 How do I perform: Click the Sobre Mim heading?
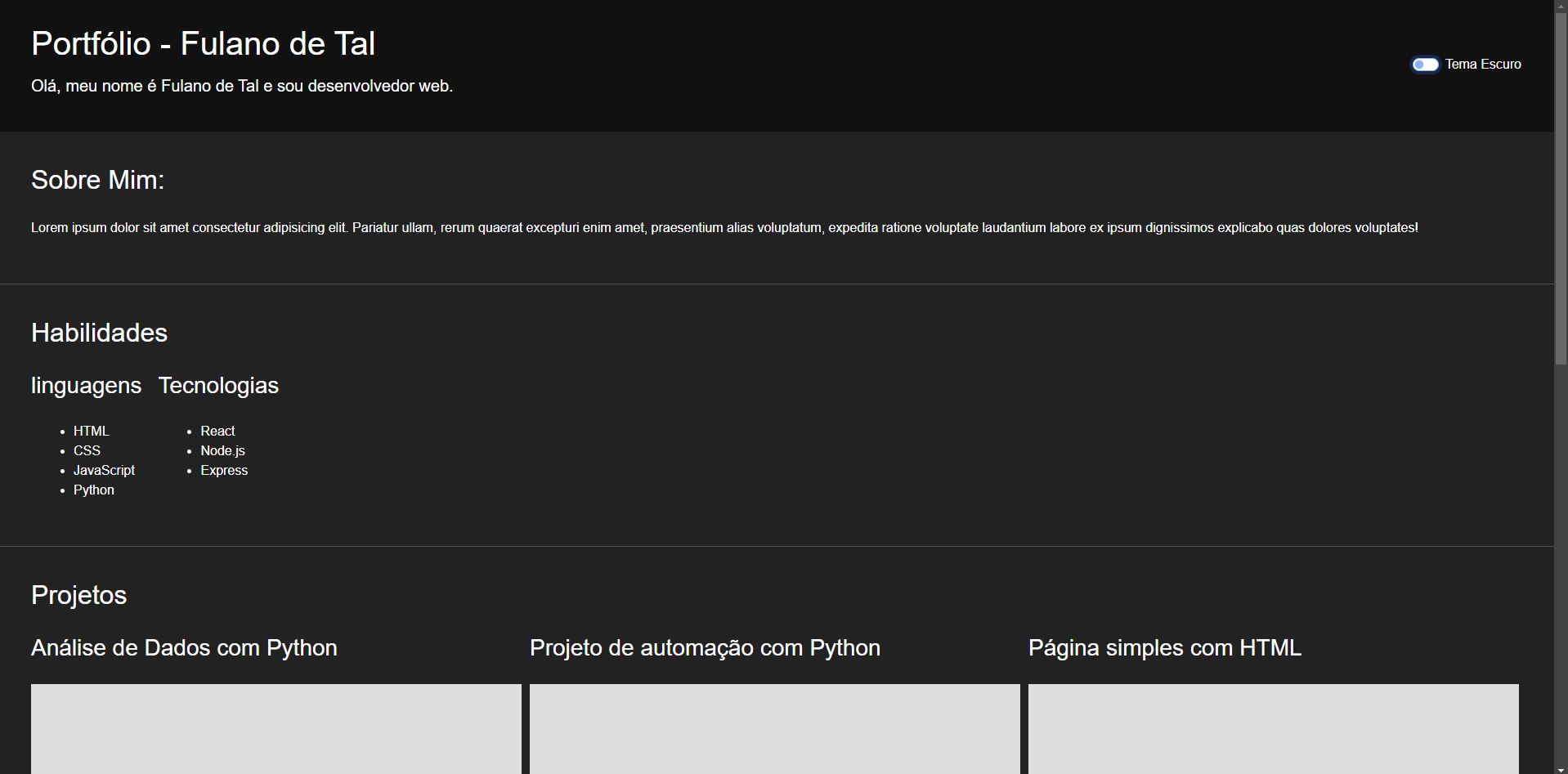[x=97, y=180]
